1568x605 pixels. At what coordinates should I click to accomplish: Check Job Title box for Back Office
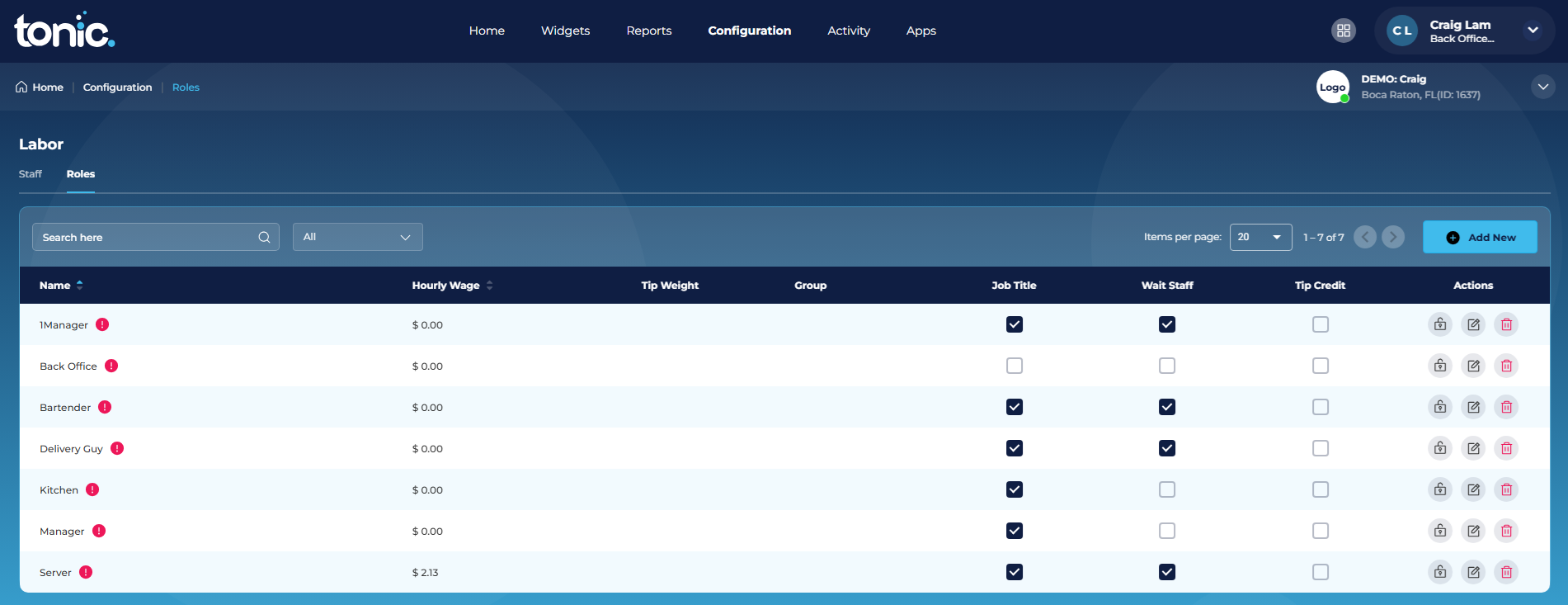pyautogui.click(x=1015, y=366)
